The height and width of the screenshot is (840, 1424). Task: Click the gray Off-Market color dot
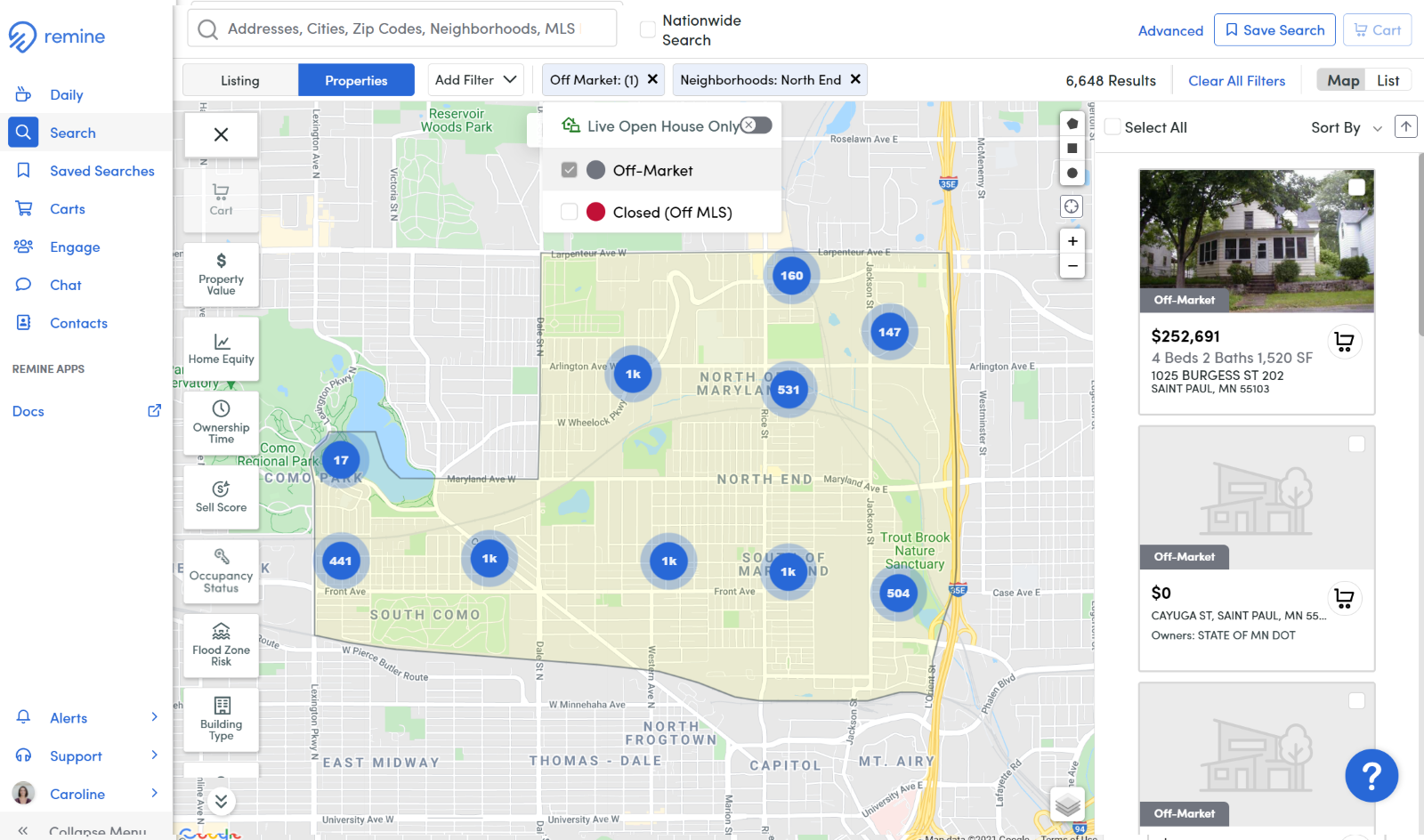point(596,170)
